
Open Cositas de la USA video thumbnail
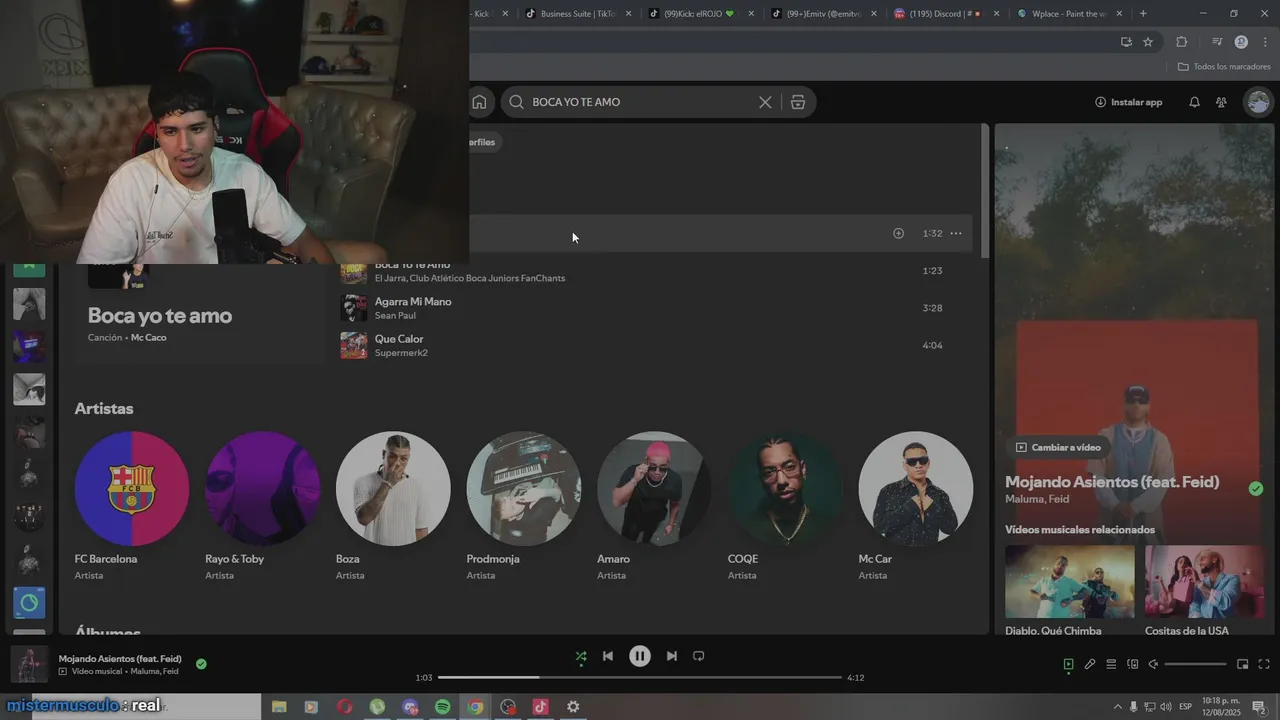tap(1205, 582)
